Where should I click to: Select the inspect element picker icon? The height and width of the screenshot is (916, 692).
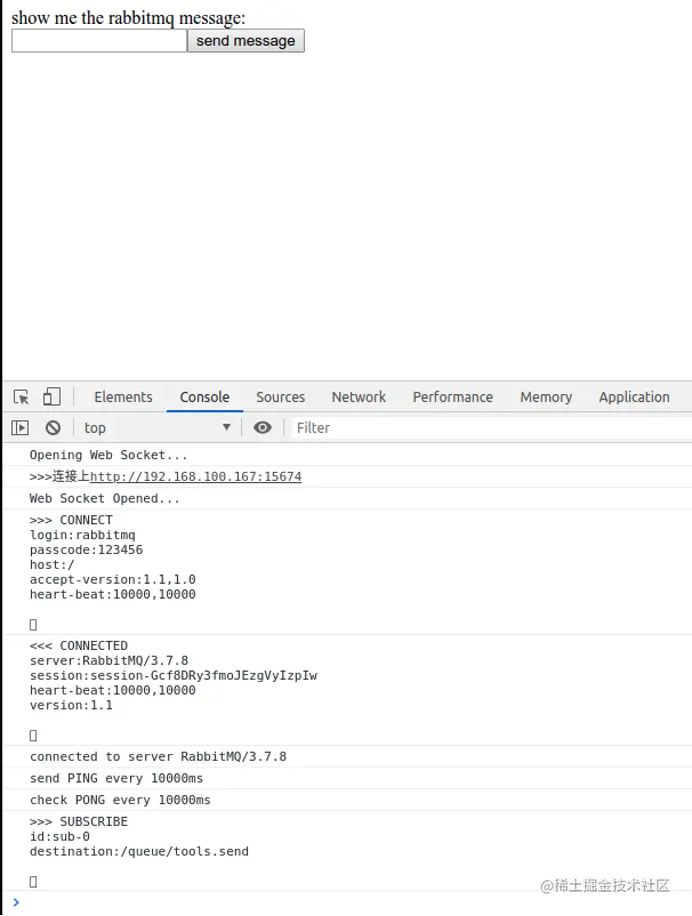click(x=21, y=397)
